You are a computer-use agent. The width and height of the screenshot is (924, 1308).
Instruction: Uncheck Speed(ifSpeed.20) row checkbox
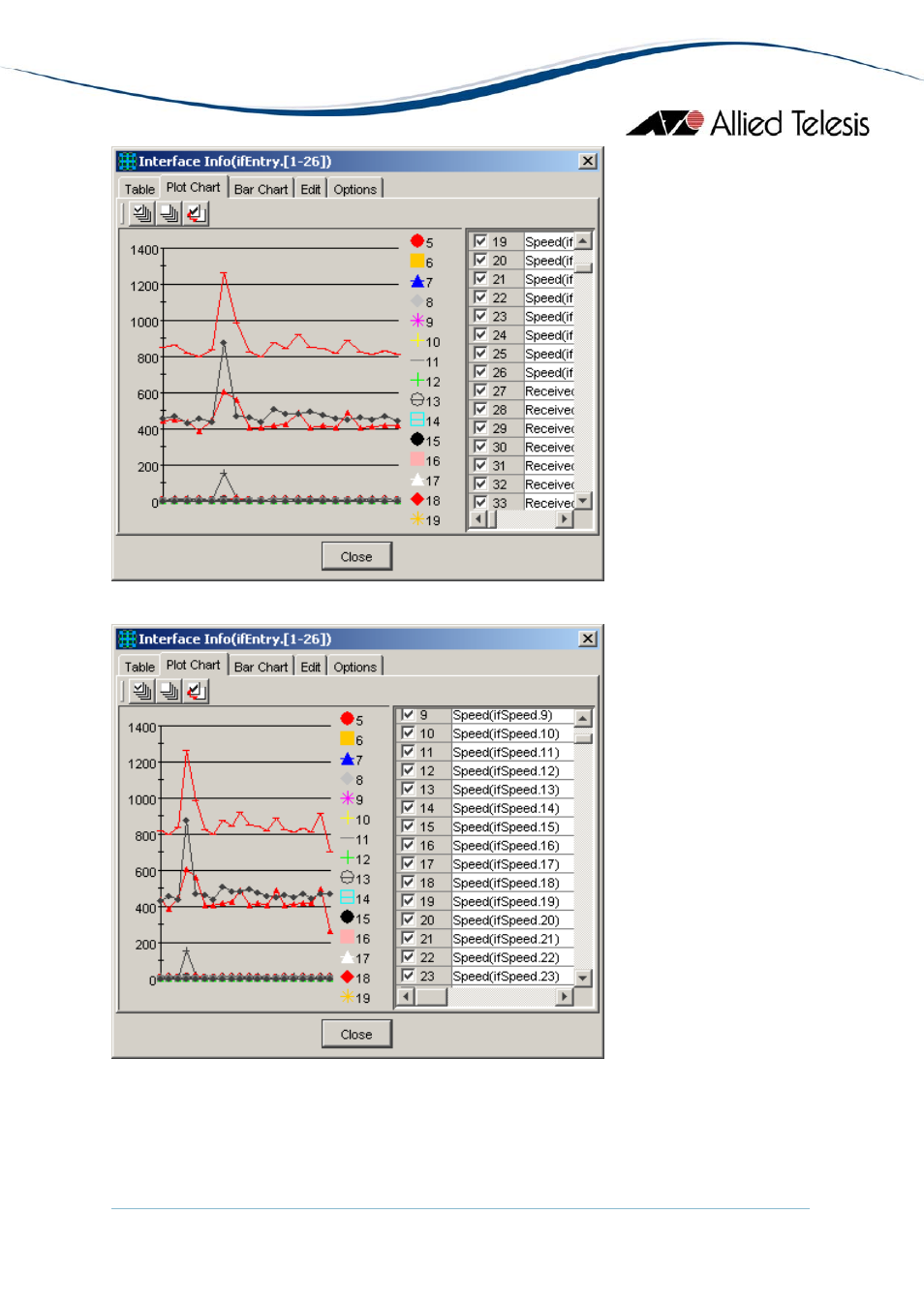(408, 919)
